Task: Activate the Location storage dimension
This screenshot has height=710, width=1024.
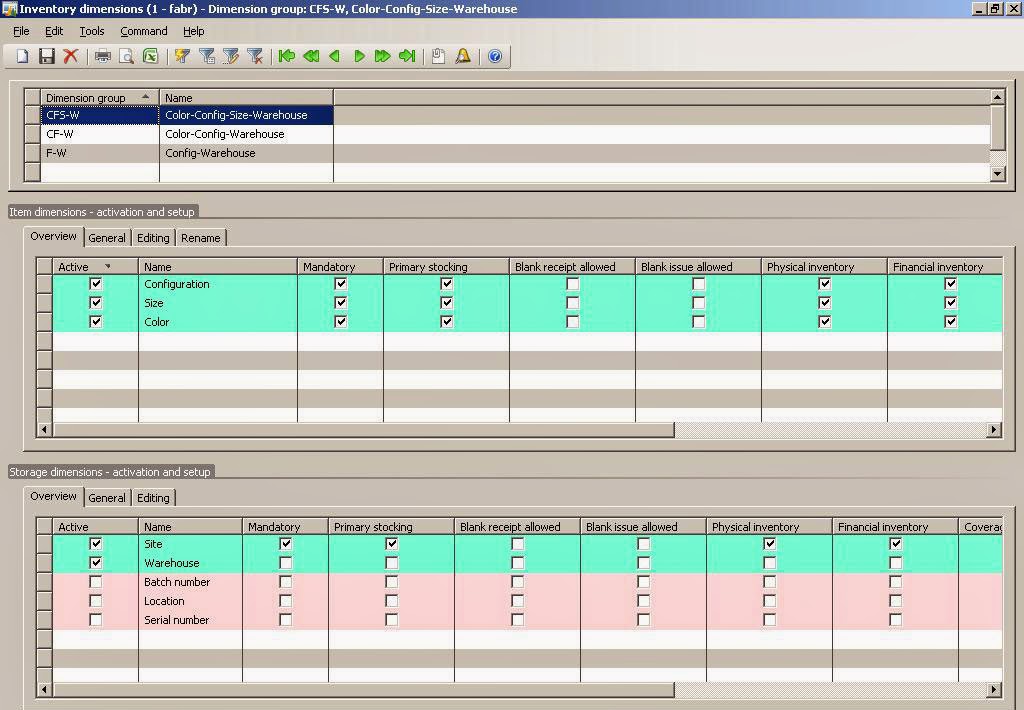Action: [95, 600]
